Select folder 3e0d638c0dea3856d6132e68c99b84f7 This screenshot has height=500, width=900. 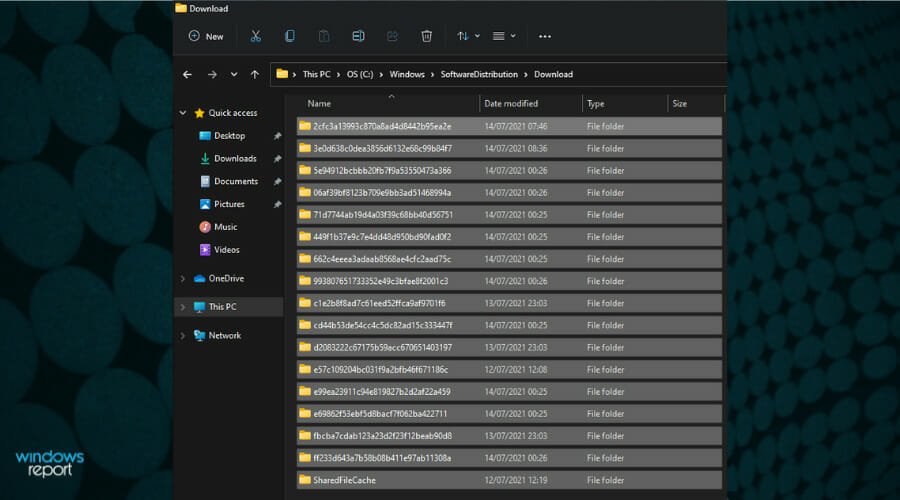509,149
